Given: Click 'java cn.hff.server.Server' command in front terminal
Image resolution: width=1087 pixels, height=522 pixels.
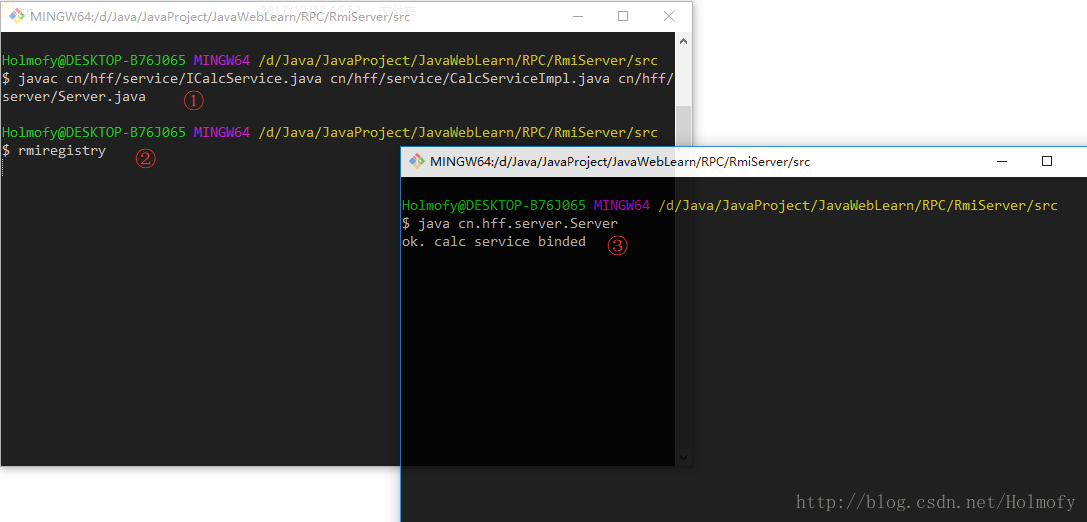Looking at the screenshot, I should (x=510, y=224).
